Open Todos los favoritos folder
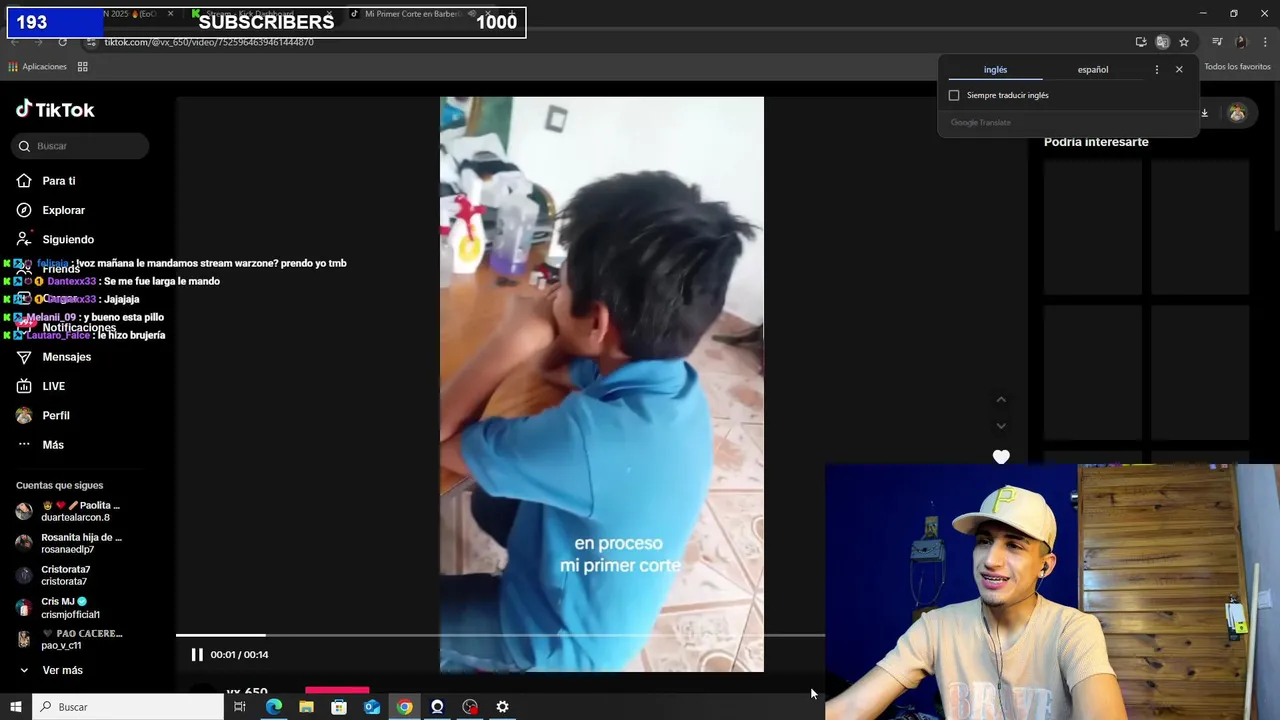Viewport: 1280px width, 720px height. [1237, 67]
